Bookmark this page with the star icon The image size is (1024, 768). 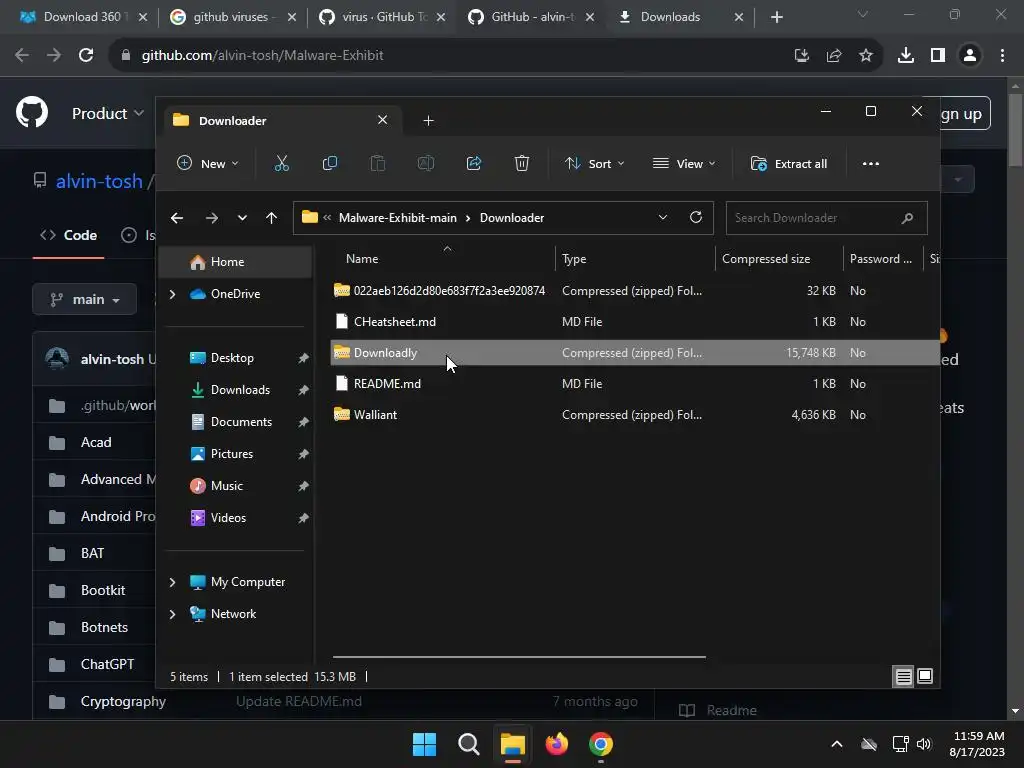pos(866,56)
